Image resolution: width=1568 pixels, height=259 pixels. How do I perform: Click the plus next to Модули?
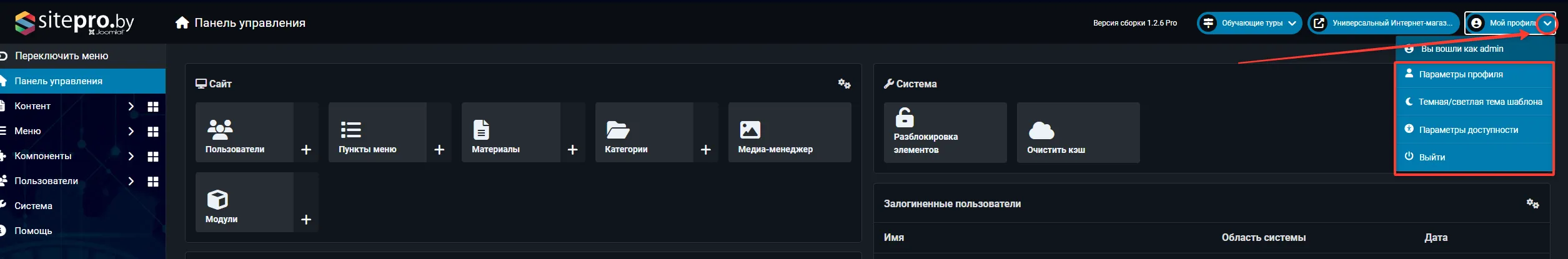(306, 220)
